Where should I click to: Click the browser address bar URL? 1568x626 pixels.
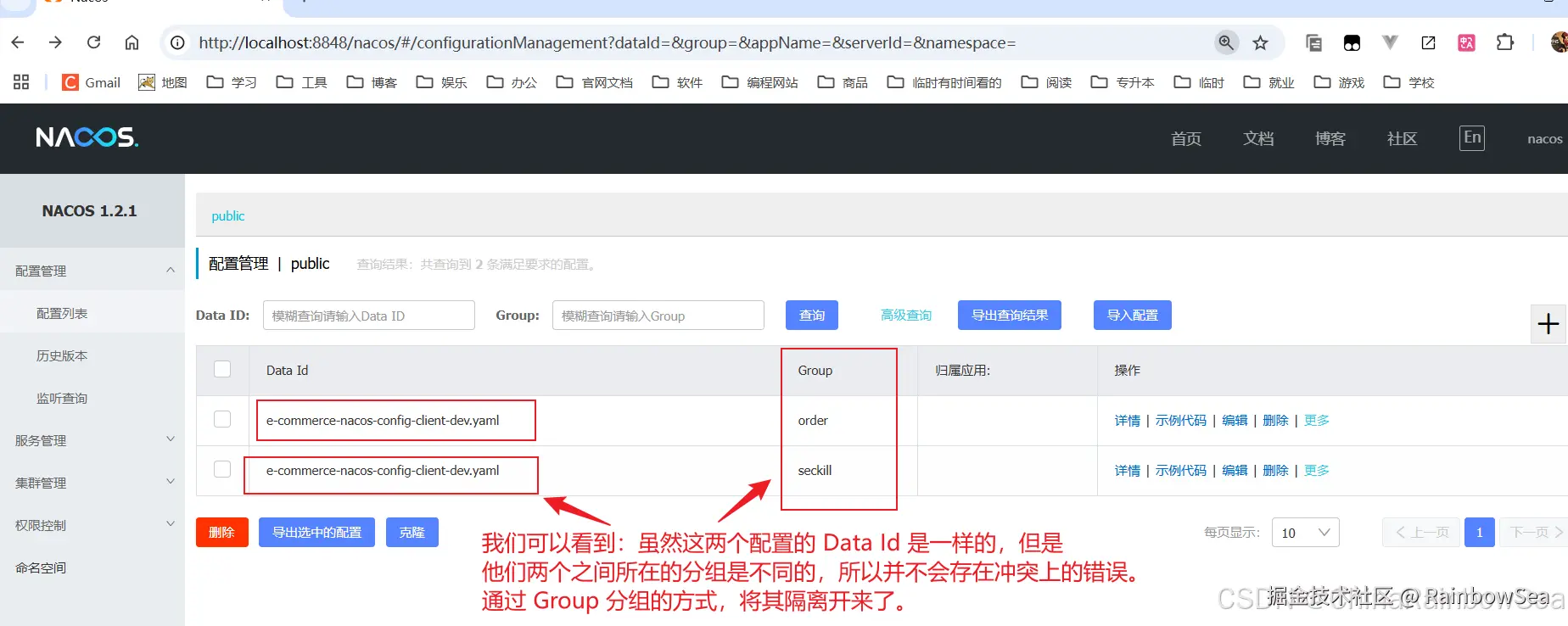click(608, 42)
